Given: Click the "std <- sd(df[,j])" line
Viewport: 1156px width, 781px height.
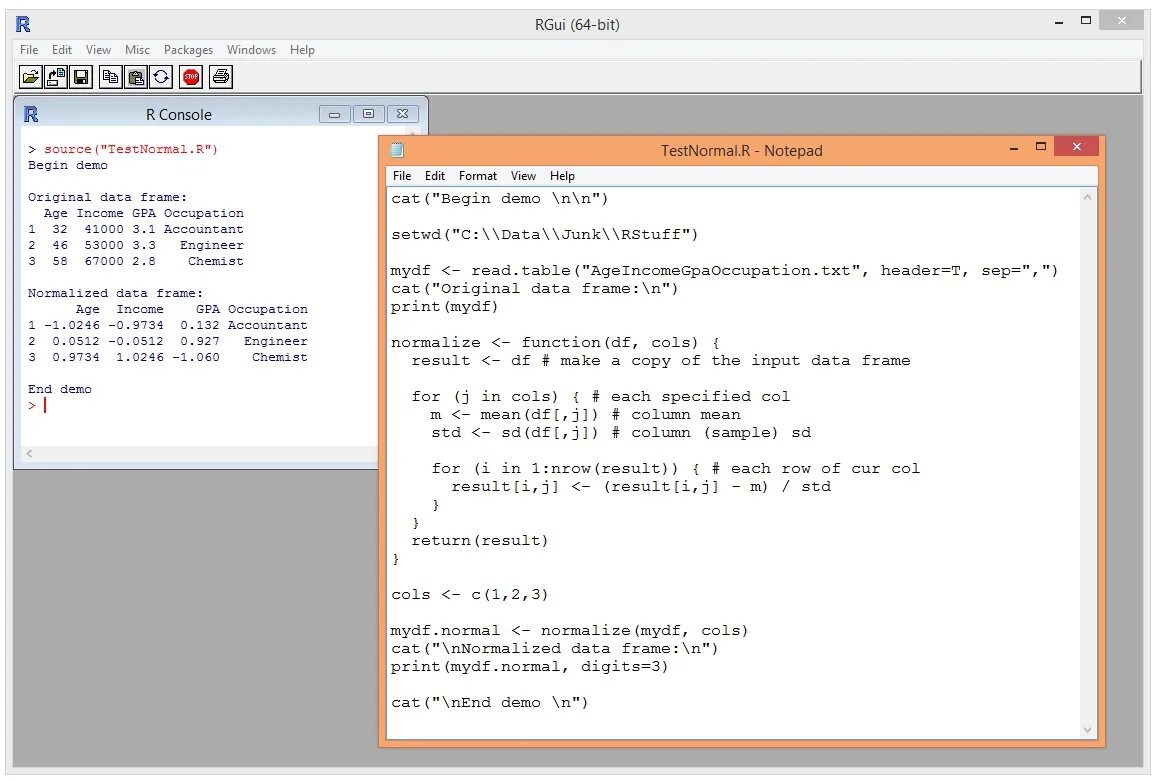Looking at the screenshot, I should click(621, 433).
